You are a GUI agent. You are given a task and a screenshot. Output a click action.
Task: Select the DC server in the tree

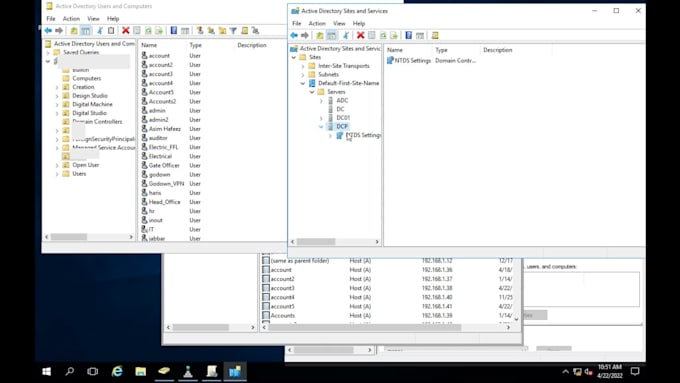click(340, 109)
